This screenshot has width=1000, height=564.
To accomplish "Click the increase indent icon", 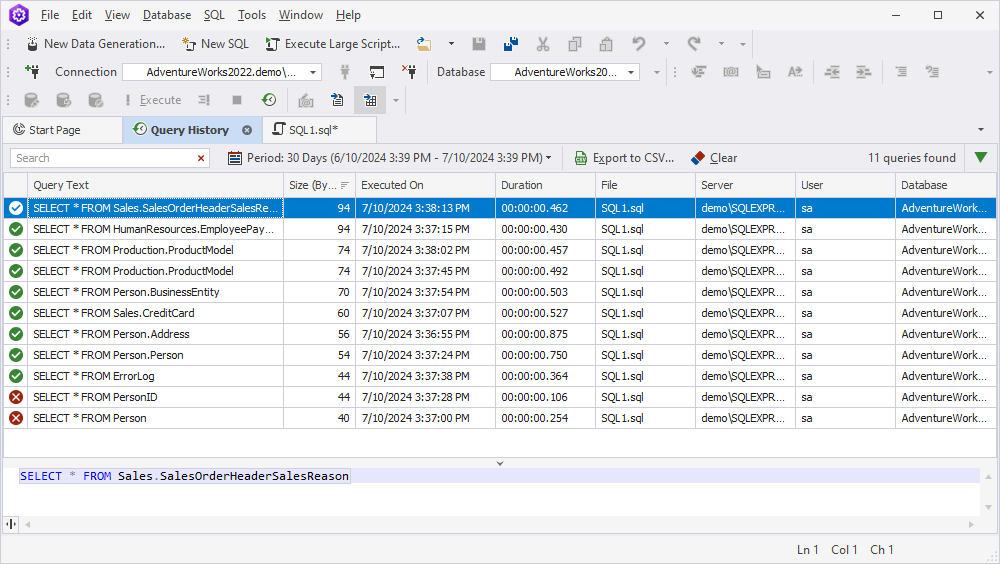I will (x=864, y=72).
